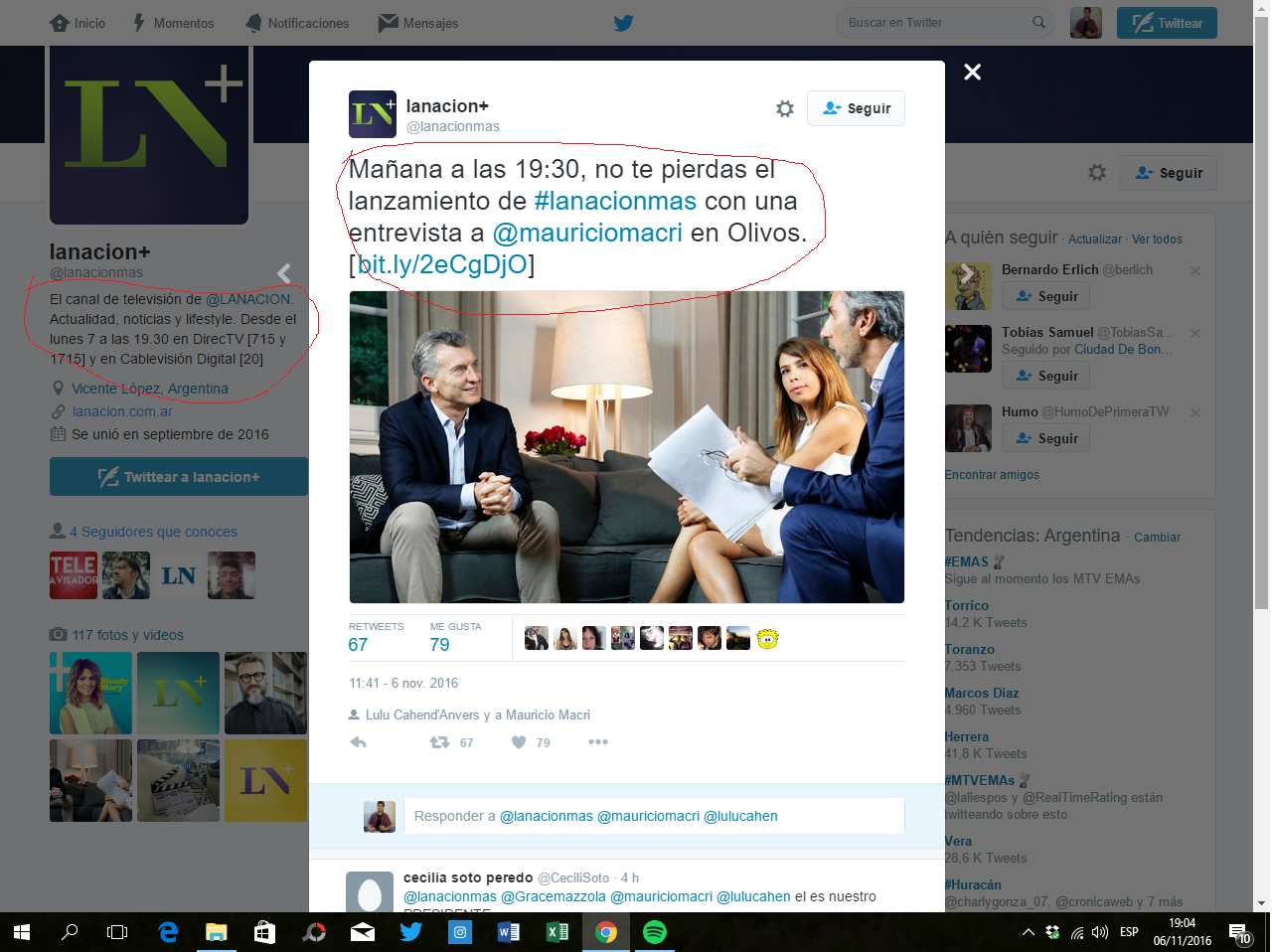Open the @mauriciomacri mention in the tweet
The height and width of the screenshot is (952, 1272).
[x=587, y=233]
